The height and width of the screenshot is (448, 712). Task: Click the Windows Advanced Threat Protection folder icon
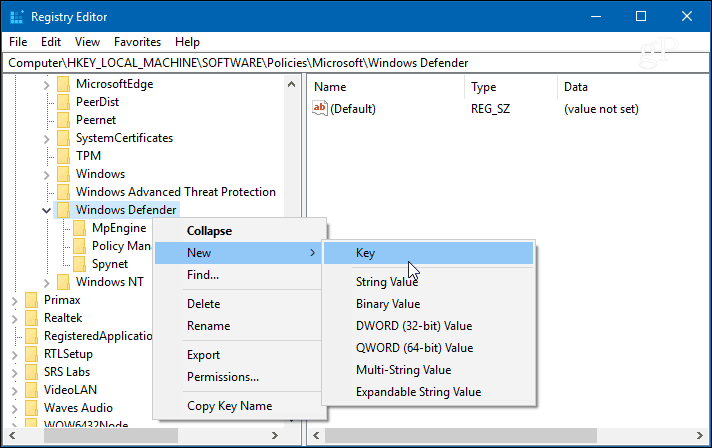64,192
